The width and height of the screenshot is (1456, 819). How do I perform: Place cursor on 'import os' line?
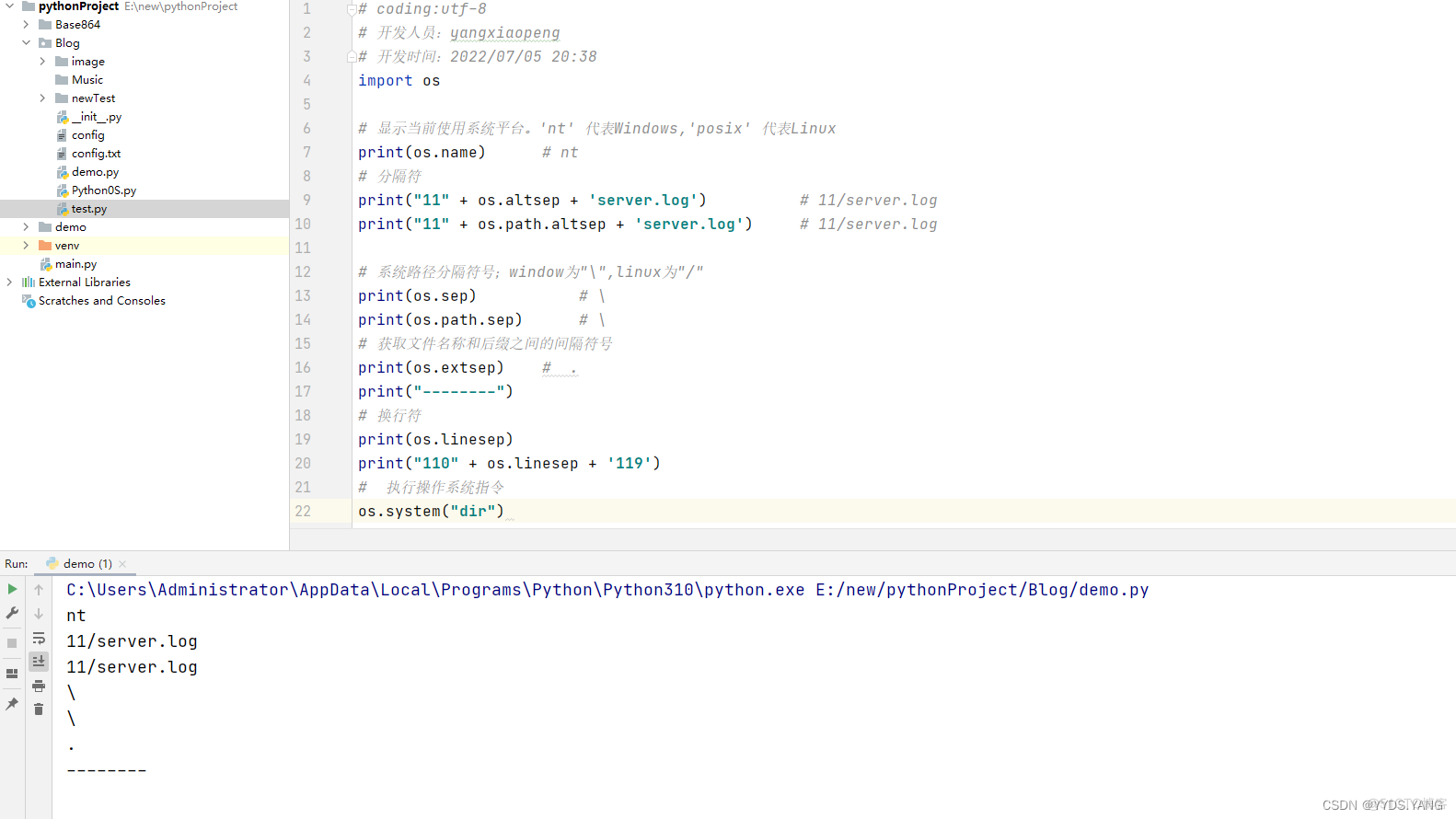pyautogui.click(x=399, y=81)
